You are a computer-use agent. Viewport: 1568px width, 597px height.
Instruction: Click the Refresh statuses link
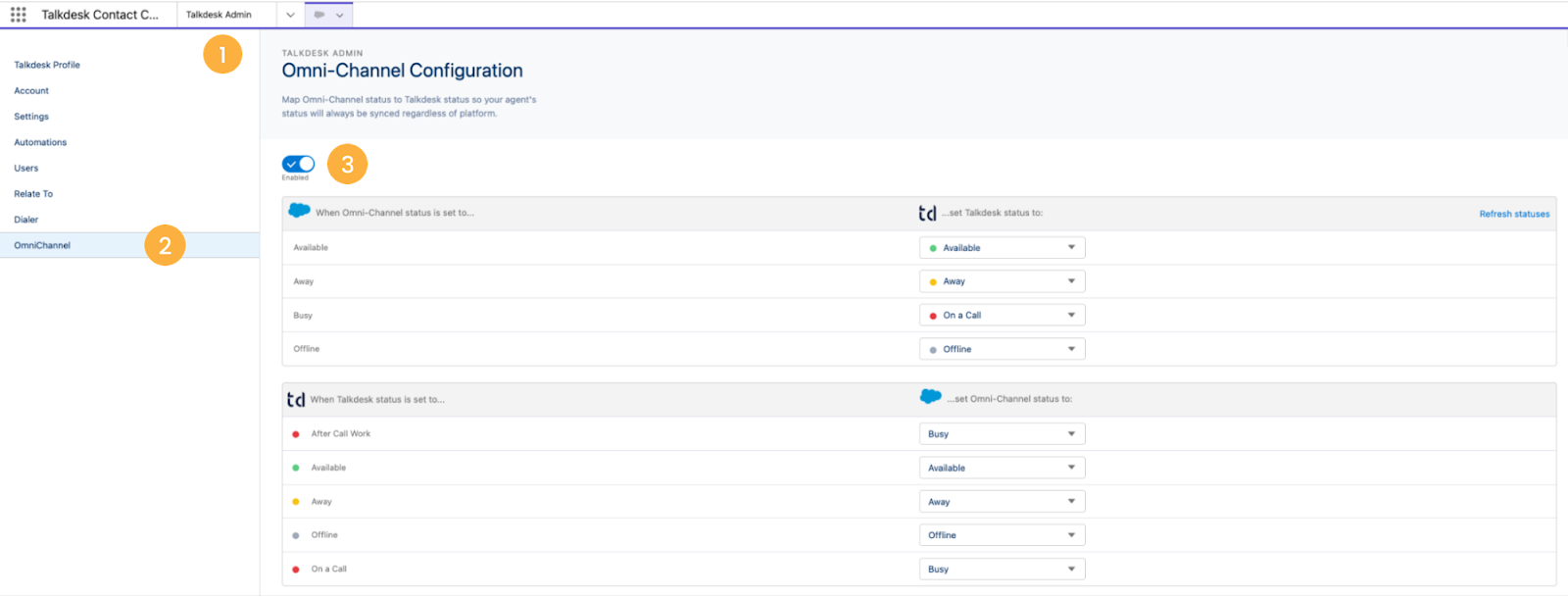(x=1514, y=214)
